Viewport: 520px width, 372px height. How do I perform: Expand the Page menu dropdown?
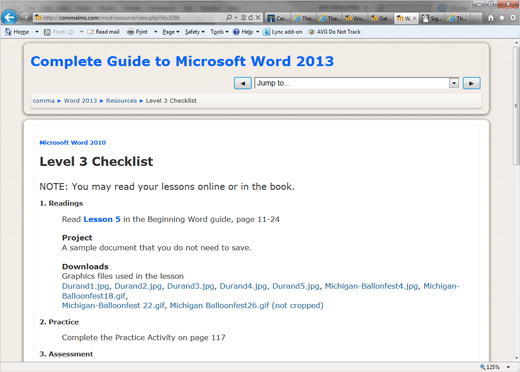tap(171, 32)
